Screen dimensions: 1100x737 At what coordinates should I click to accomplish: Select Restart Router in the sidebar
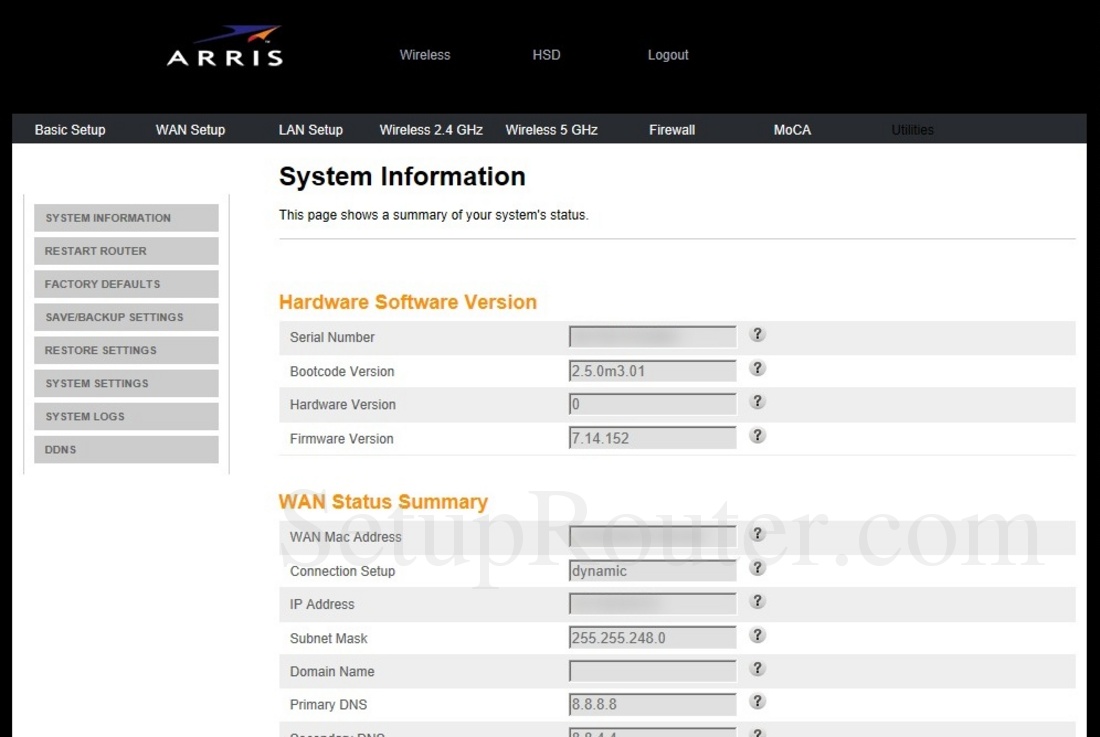tap(126, 250)
